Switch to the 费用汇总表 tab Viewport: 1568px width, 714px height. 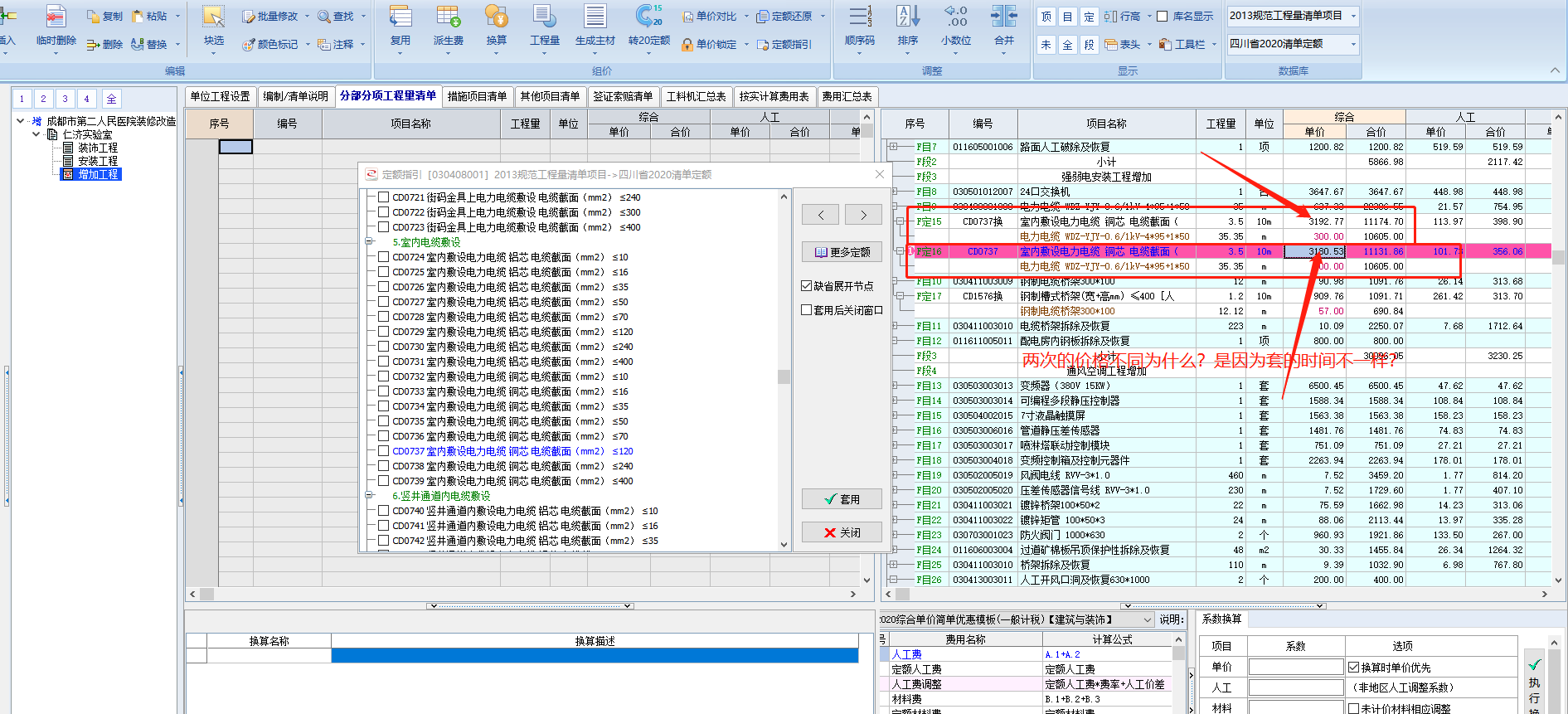[x=847, y=96]
